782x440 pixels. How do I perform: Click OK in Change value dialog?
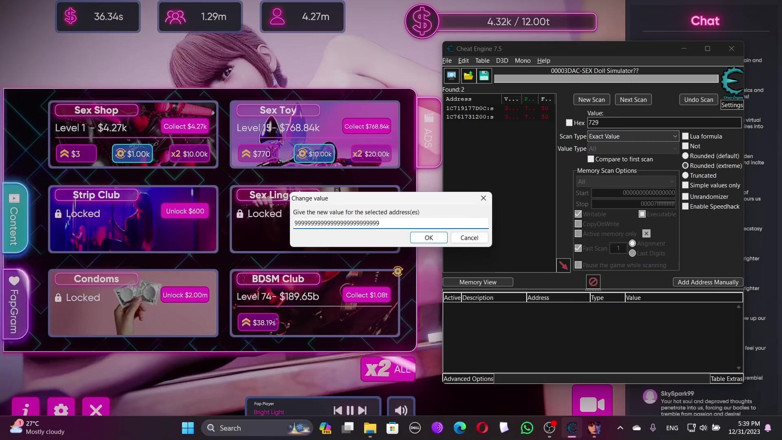[x=428, y=237]
